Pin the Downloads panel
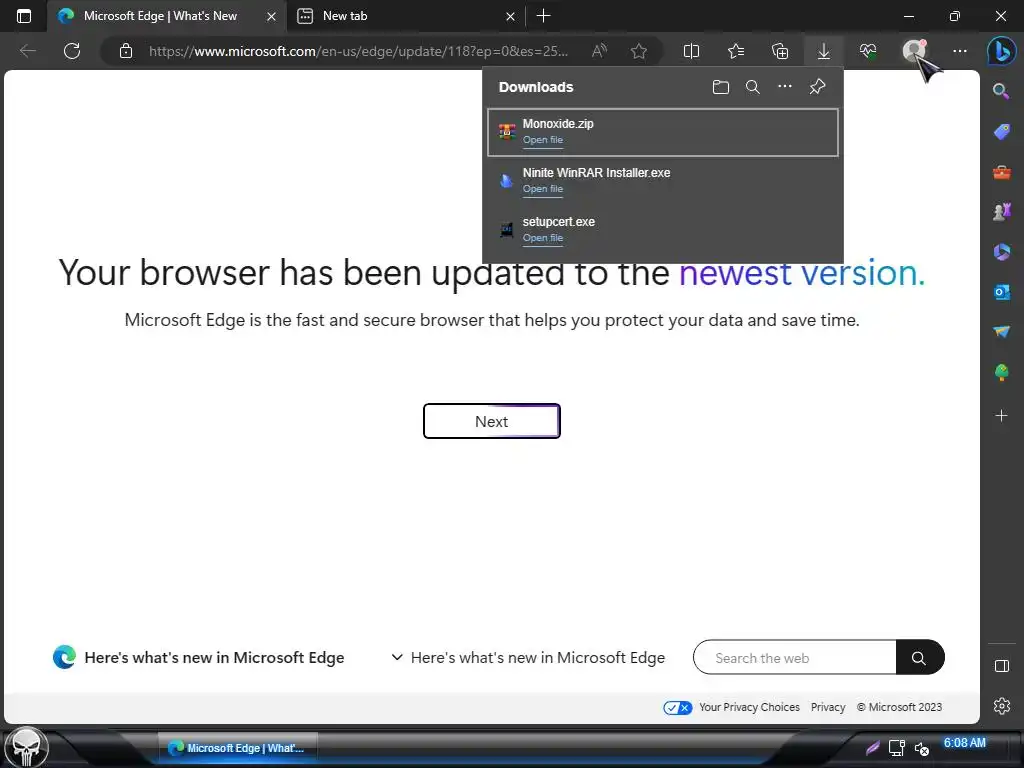Viewport: 1024px width, 768px height. [x=817, y=87]
